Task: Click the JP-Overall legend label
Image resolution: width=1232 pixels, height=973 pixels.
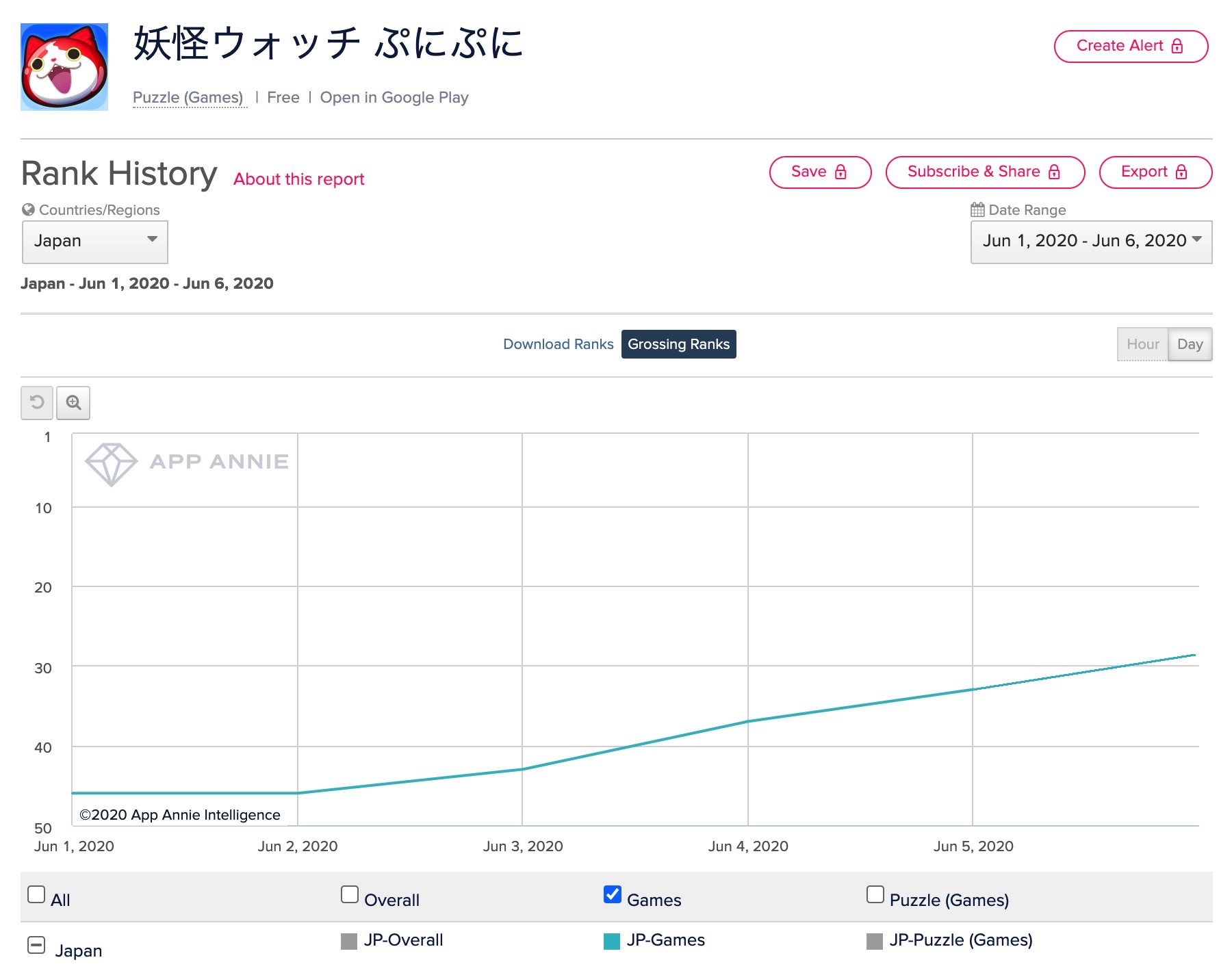Action: (403, 940)
